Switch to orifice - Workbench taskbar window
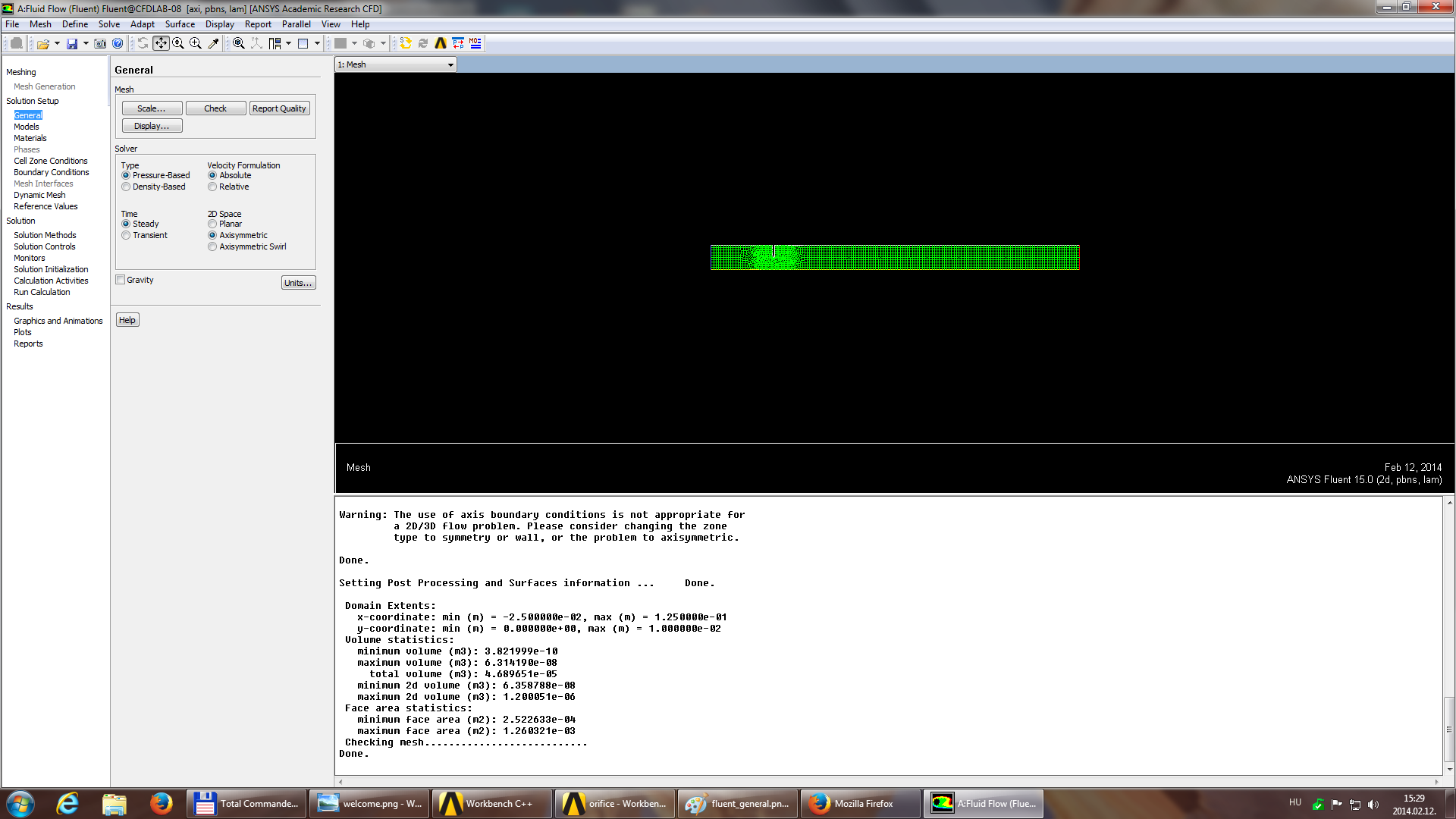This screenshot has width=1456, height=819. tap(615, 804)
